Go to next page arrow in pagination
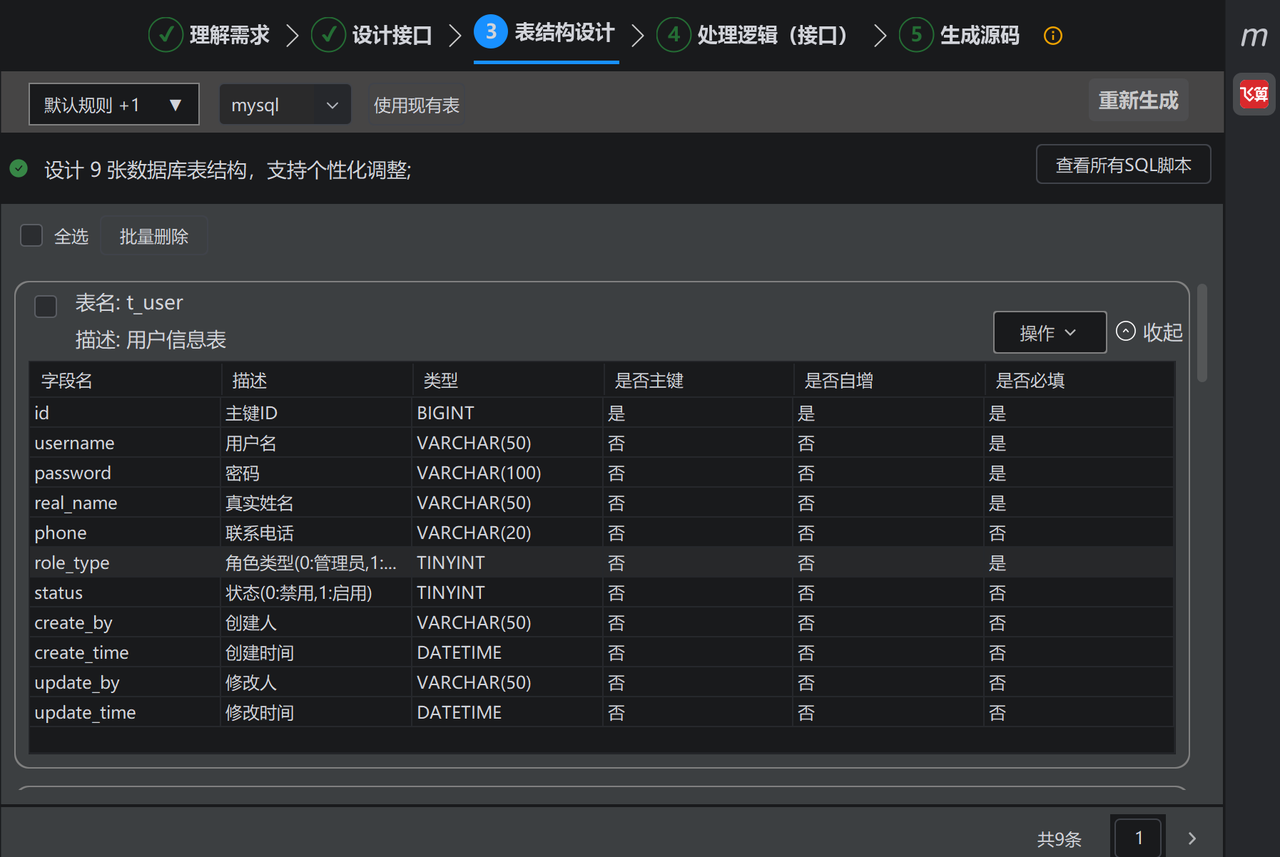The height and width of the screenshot is (857, 1280). point(1192,839)
